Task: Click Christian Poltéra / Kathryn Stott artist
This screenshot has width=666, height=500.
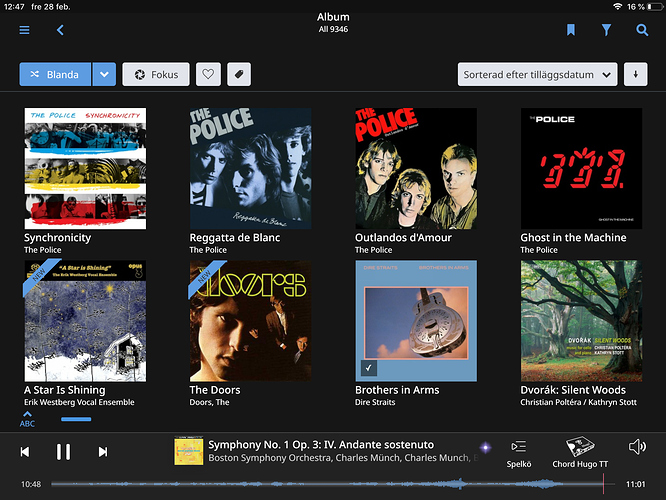Action: [x=579, y=402]
